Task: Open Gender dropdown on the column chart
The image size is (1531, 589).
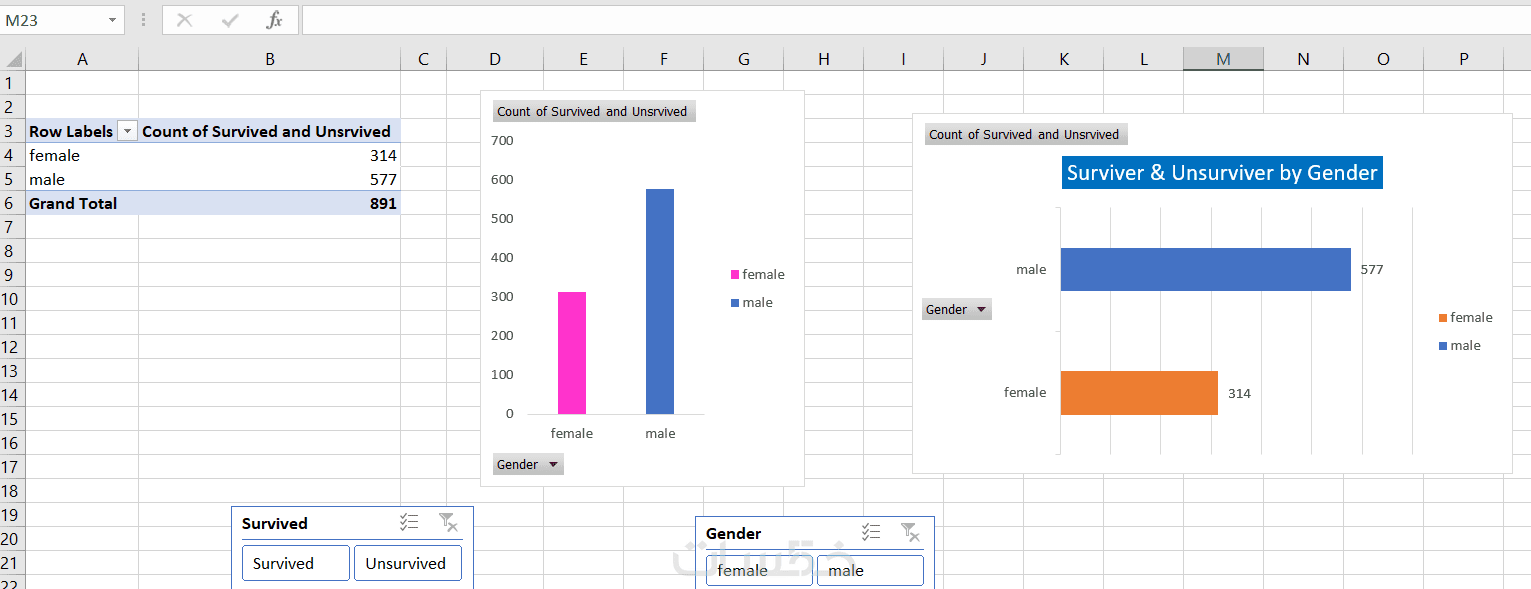Action: [528, 465]
